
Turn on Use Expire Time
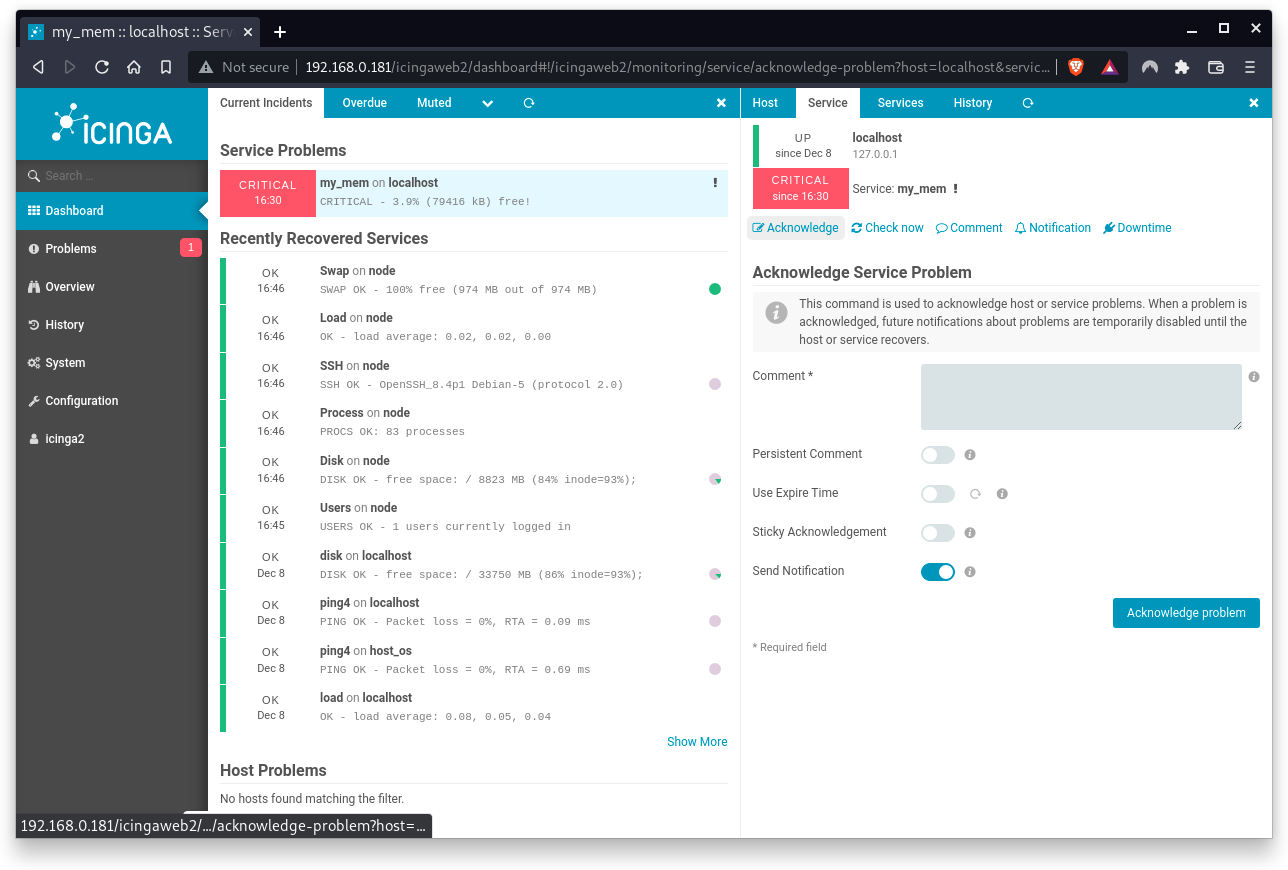(x=937, y=493)
